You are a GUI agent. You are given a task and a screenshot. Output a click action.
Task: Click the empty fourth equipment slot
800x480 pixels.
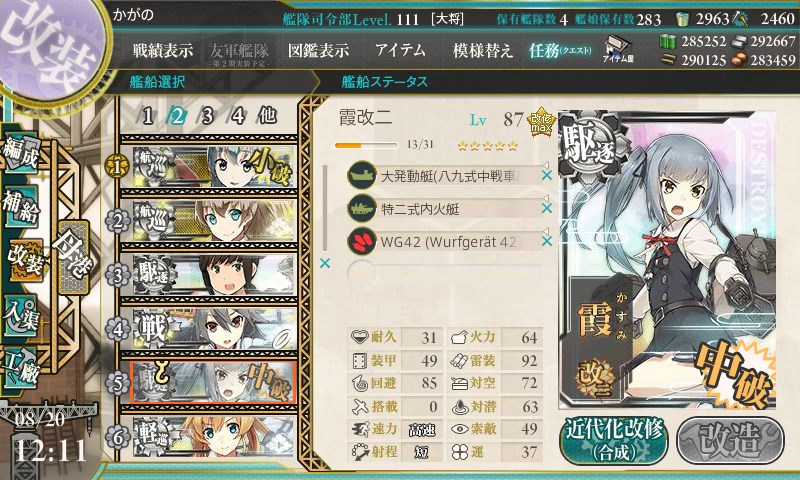tap(444, 274)
